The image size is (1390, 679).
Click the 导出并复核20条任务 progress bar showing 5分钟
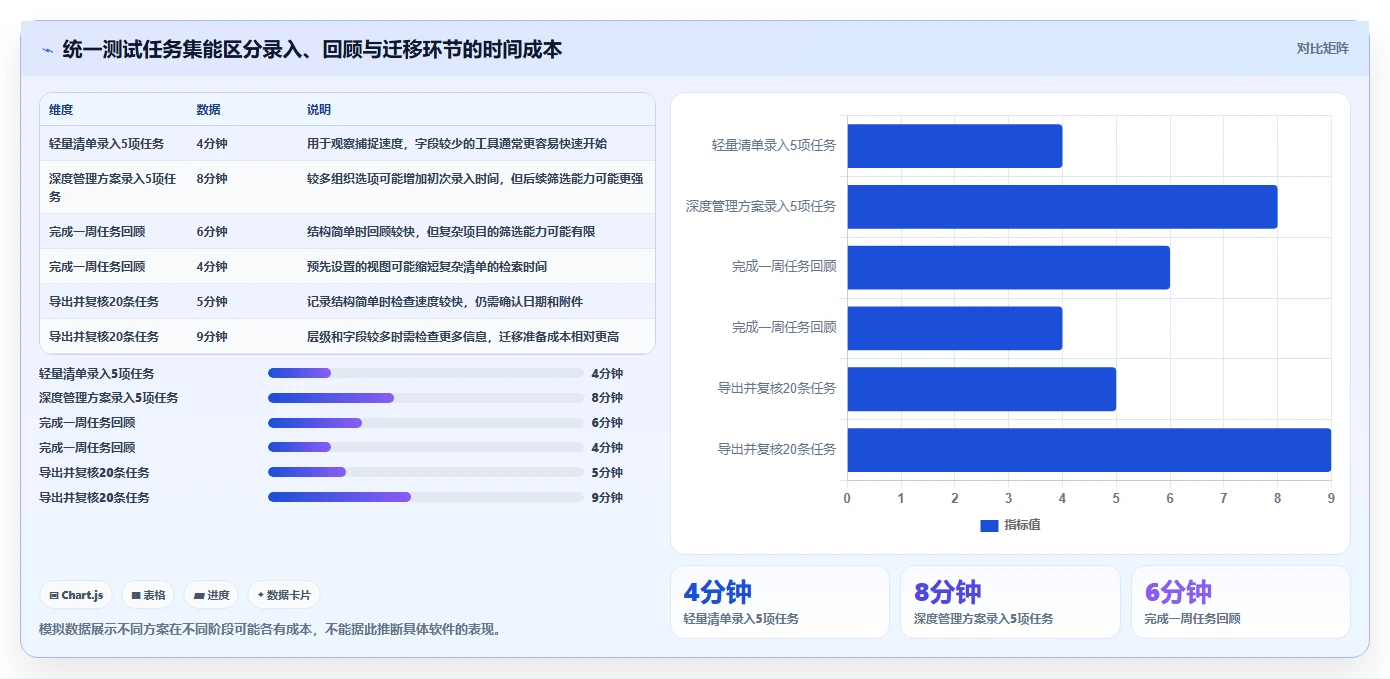(425, 472)
